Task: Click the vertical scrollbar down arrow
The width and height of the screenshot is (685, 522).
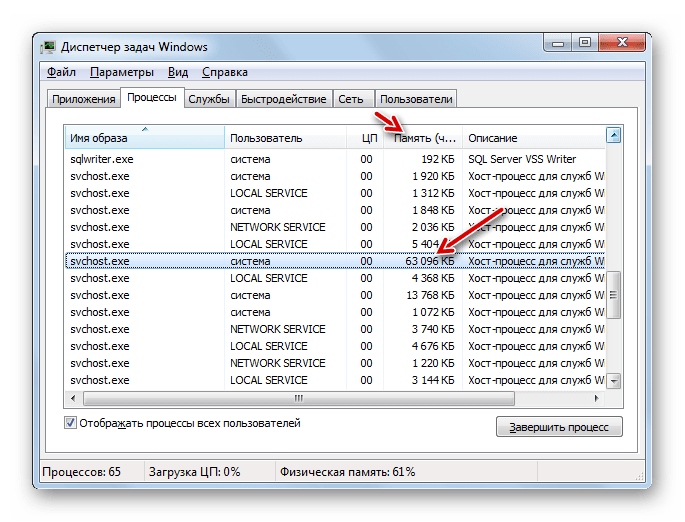Action: pyautogui.click(x=614, y=381)
